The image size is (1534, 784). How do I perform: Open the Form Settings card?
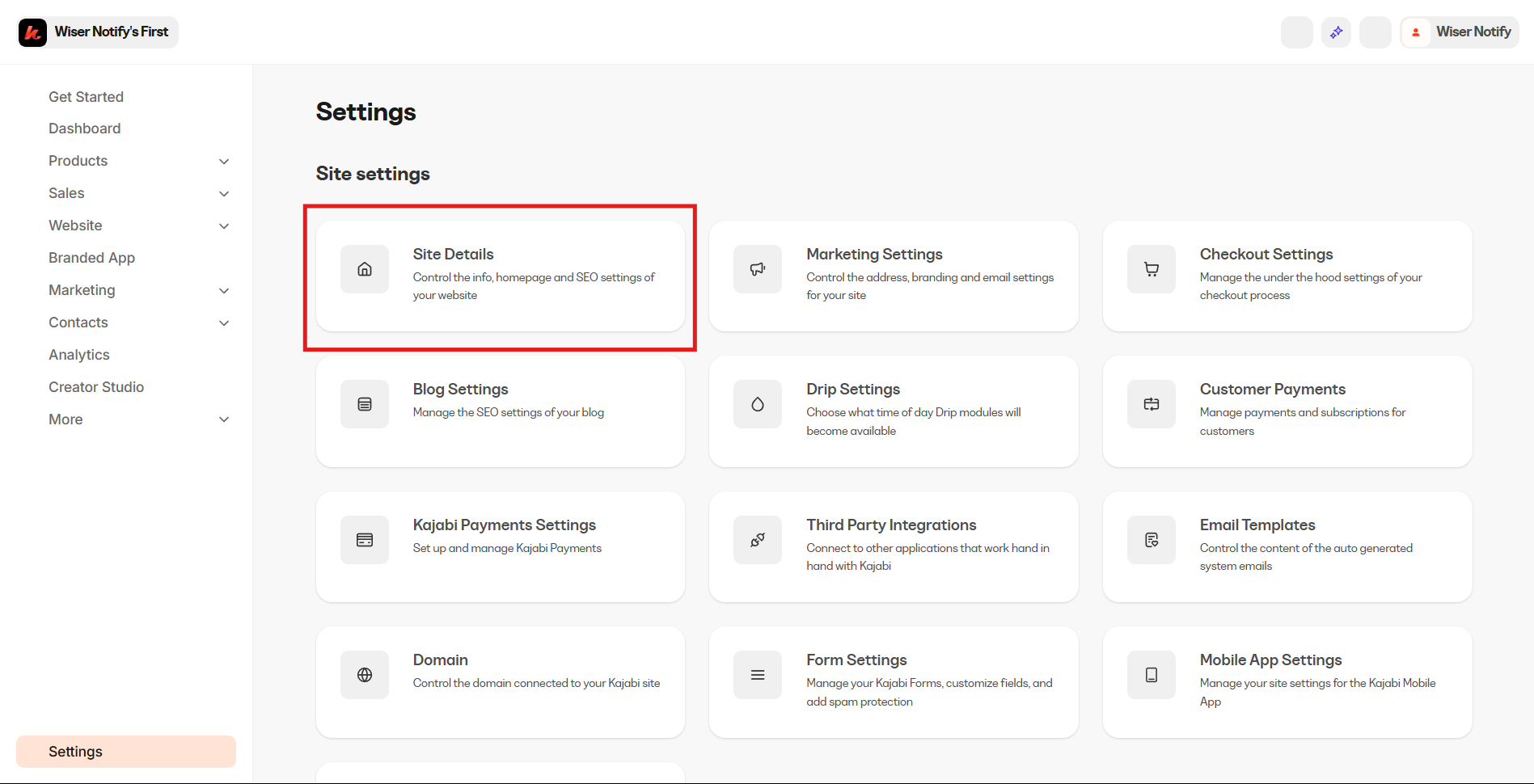click(x=893, y=681)
